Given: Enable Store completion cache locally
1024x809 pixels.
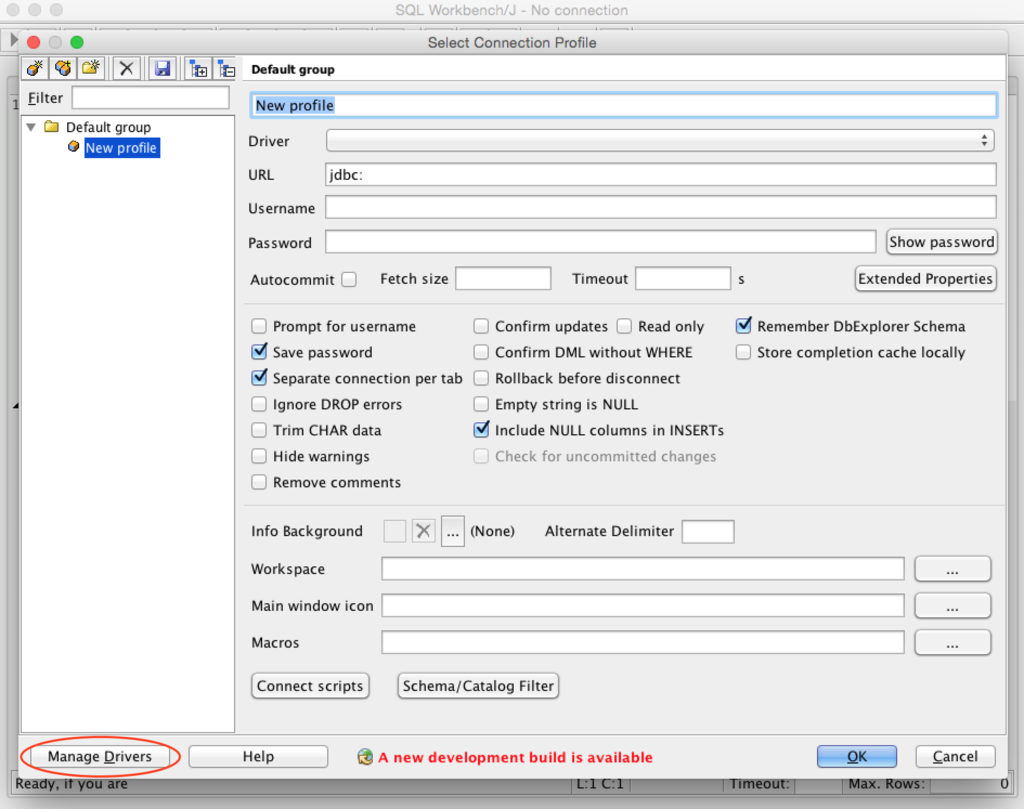Looking at the screenshot, I should point(743,352).
